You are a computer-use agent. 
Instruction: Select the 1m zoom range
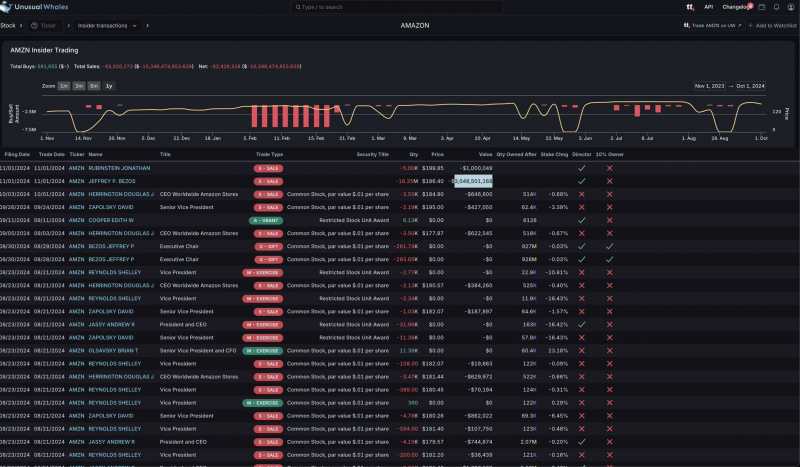(x=64, y=86)
